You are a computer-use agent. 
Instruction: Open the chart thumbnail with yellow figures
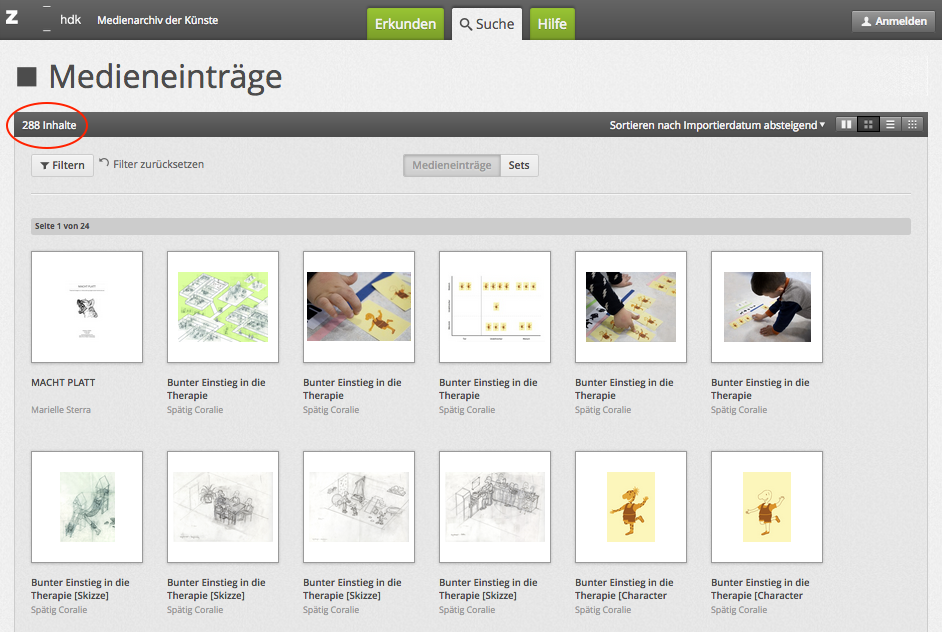(x=495, y=307)
